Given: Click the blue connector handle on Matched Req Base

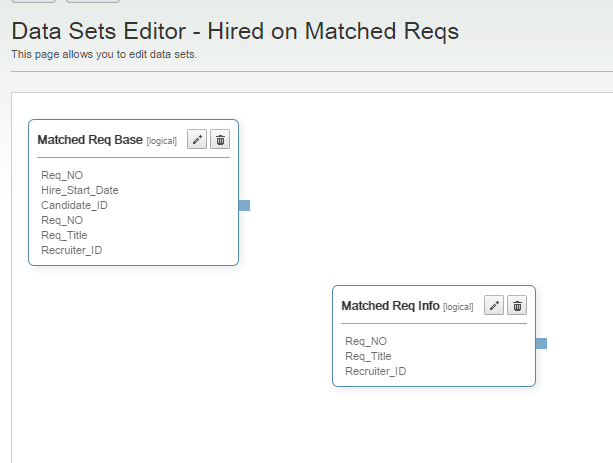Looking at the screenshot, I should pos(244,205).
